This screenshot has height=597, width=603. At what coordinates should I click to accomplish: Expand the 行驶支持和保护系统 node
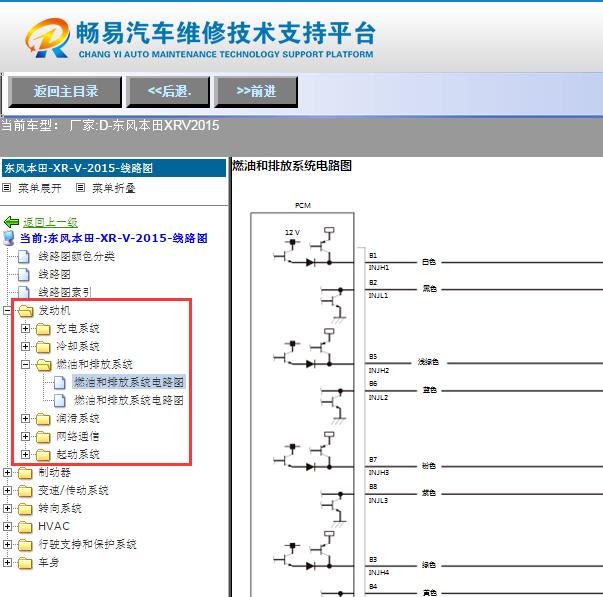[7, 544]
